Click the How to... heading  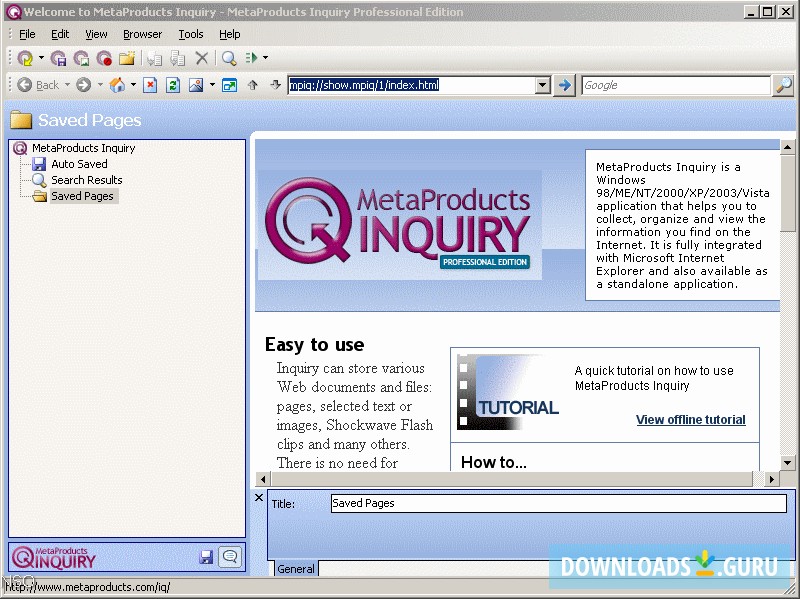(493, 462)
